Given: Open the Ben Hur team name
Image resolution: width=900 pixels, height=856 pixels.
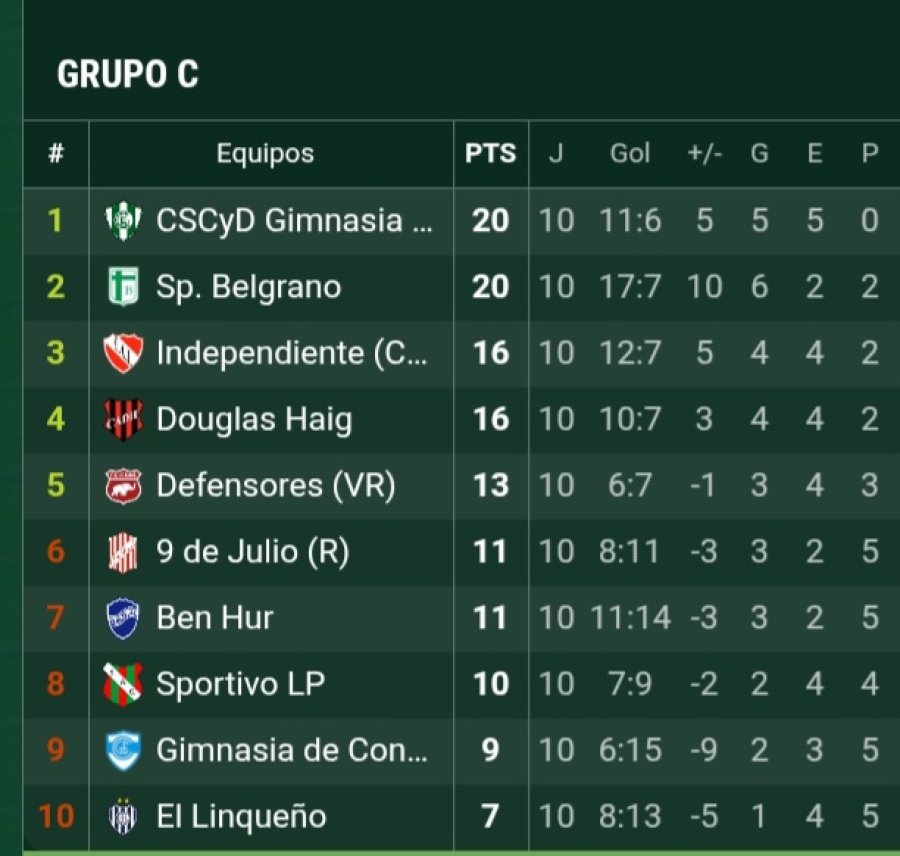Looking at the screenshot, I should [215, 618].
